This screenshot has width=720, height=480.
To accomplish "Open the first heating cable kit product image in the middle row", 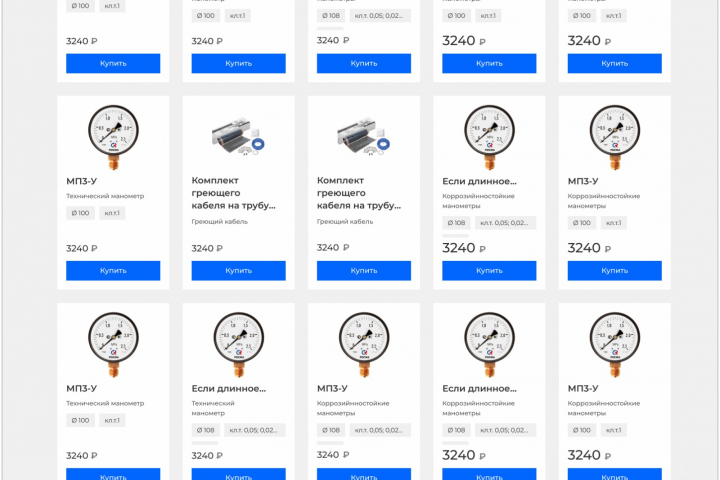I will click(x=238, y=137).
